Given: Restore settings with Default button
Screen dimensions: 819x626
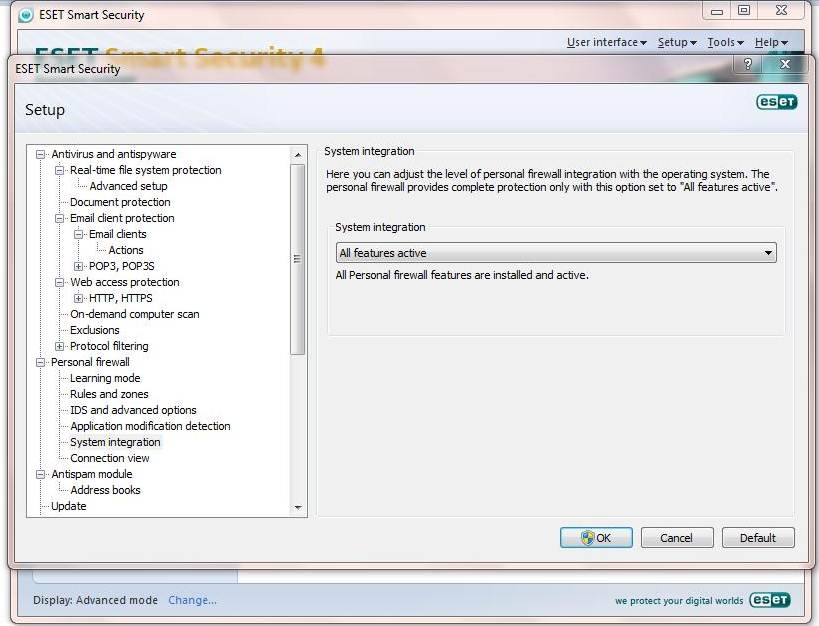Looking at the screenshot, I should coord(758,538).
